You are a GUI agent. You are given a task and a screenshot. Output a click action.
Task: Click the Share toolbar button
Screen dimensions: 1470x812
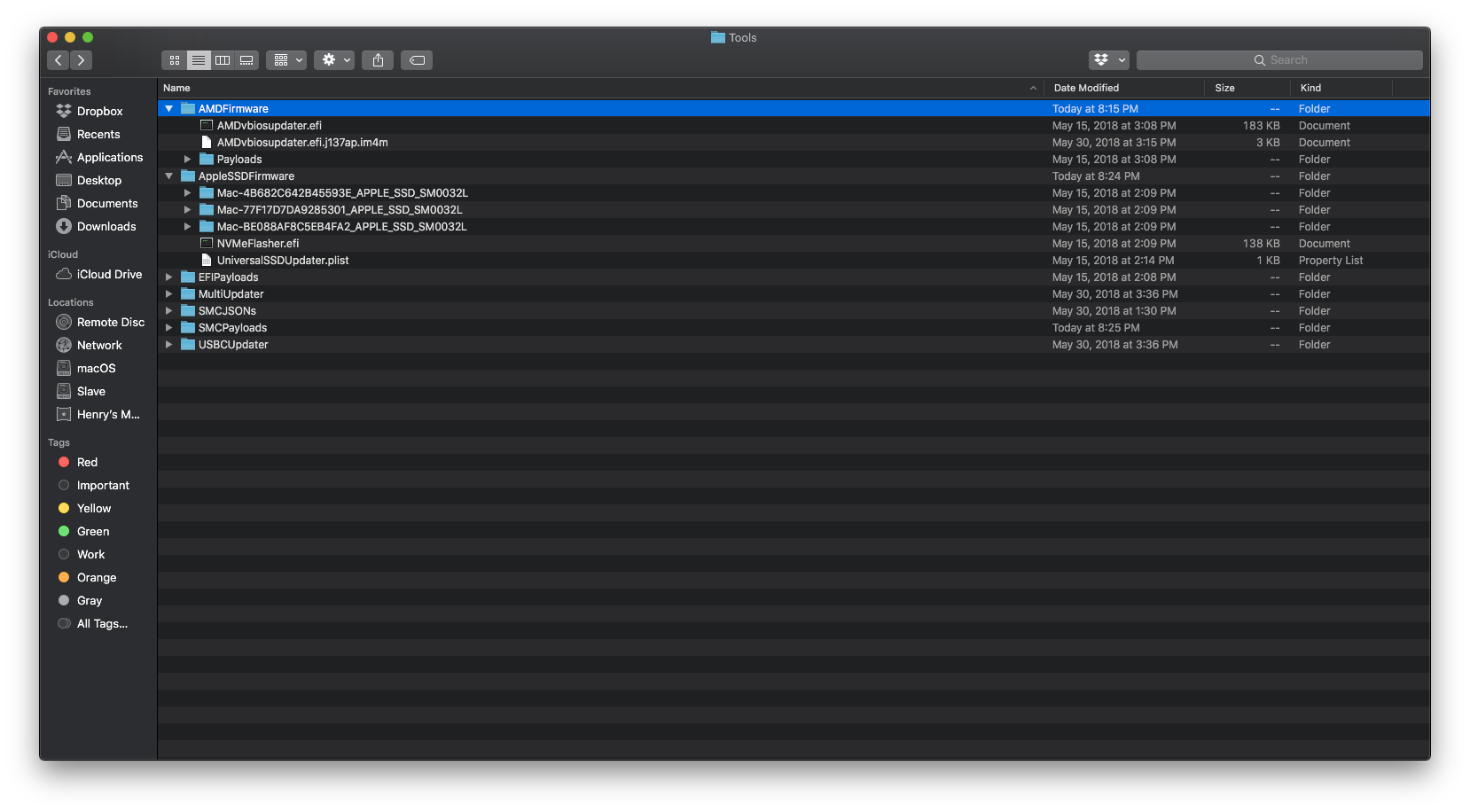pos(379,60)
